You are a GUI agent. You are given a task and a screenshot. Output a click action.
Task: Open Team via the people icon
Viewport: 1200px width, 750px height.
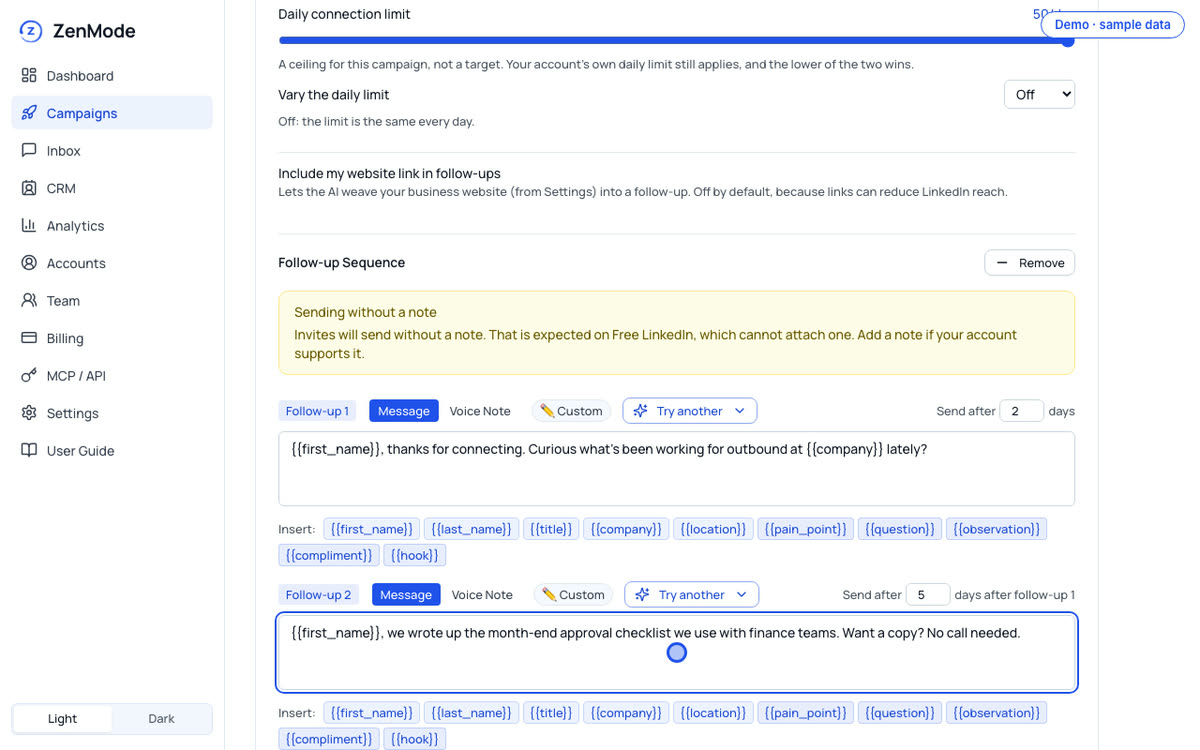click(29, 301)
